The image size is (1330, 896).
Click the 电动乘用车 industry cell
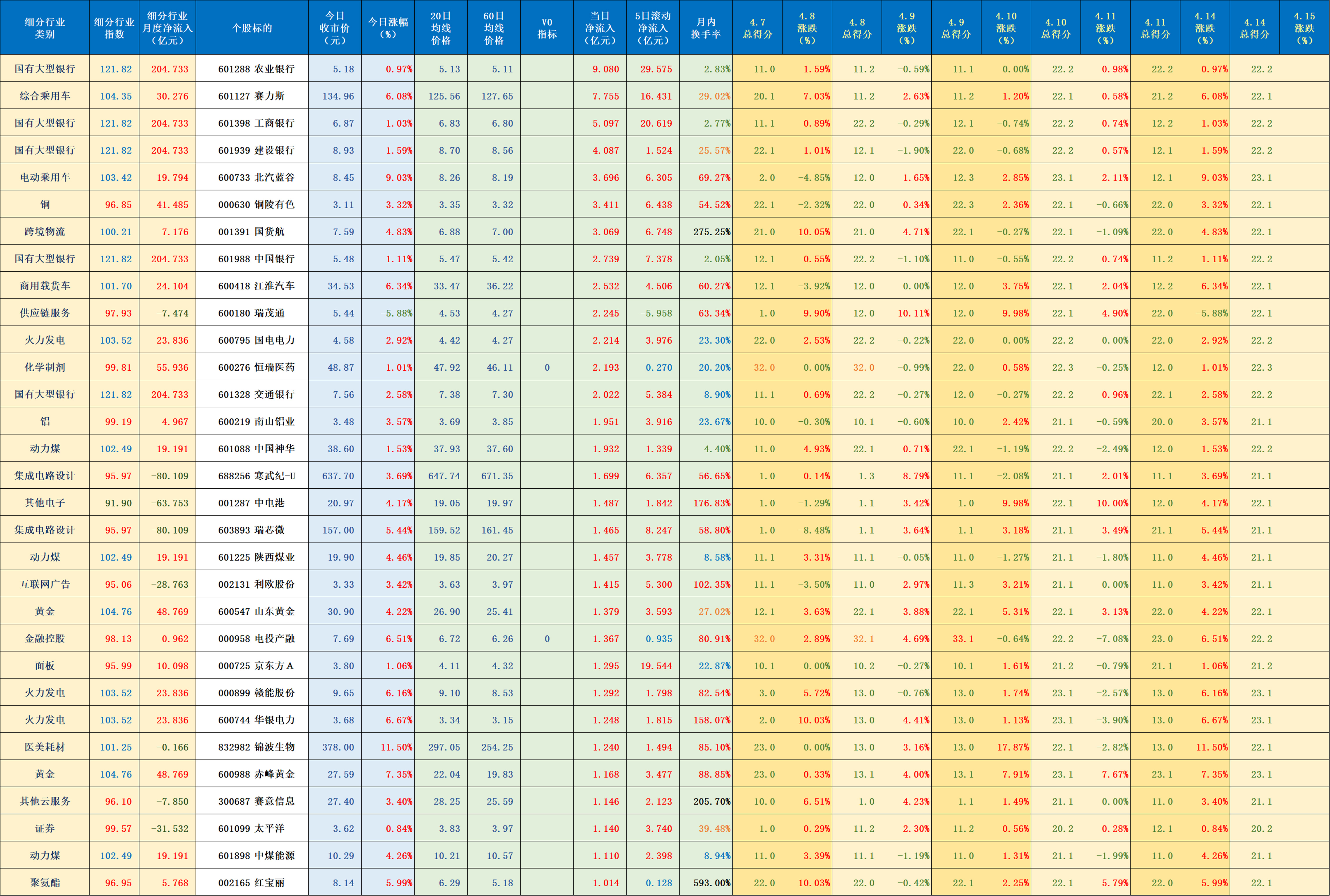coord(45,178)
